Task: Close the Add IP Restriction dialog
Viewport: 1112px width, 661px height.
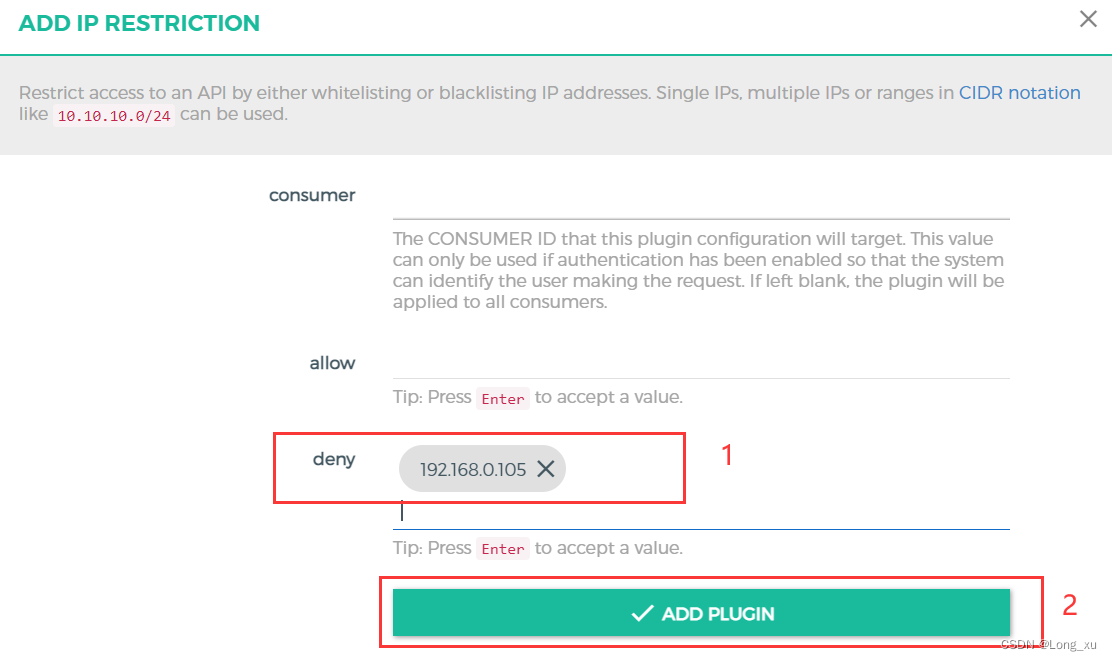Action: [x=1088, y=19]
